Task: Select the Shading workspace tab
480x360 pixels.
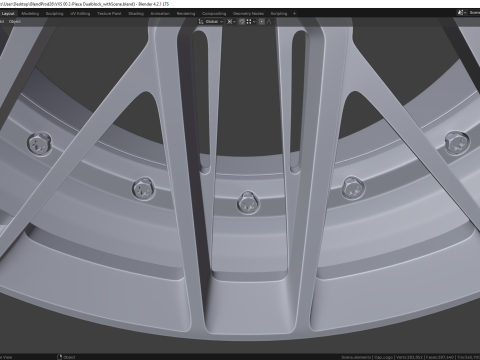Action: pyautogui.click(x=136, y=14)
